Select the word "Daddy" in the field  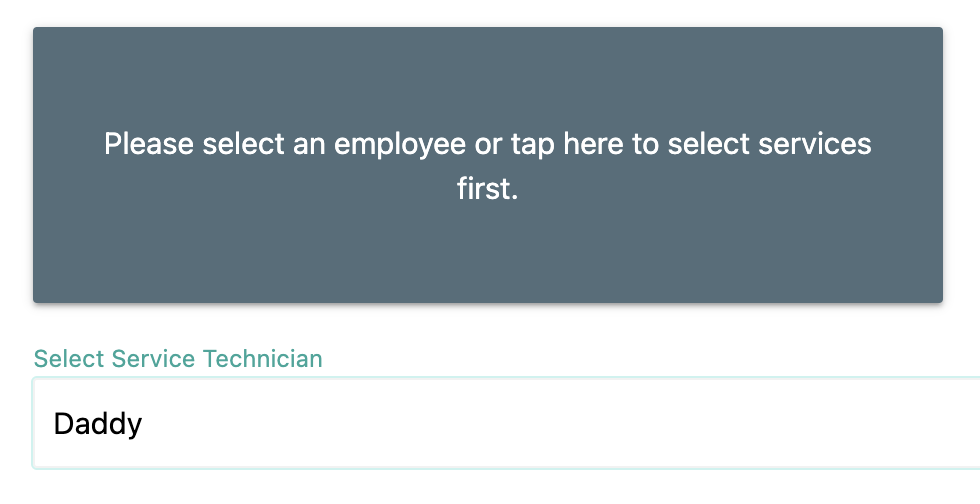pyautogui.click(x=97, y=424)
